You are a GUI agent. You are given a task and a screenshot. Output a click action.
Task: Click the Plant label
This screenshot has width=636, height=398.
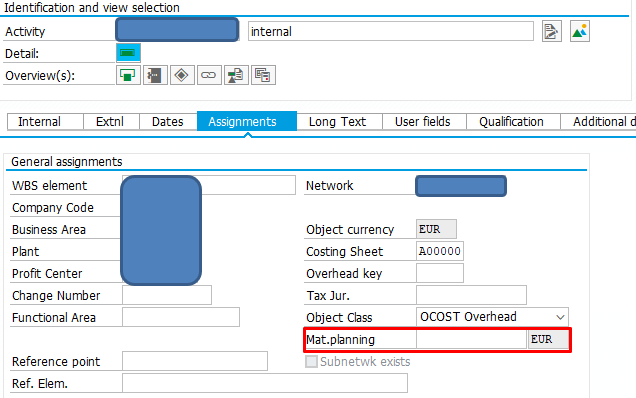tap(26, 252)
